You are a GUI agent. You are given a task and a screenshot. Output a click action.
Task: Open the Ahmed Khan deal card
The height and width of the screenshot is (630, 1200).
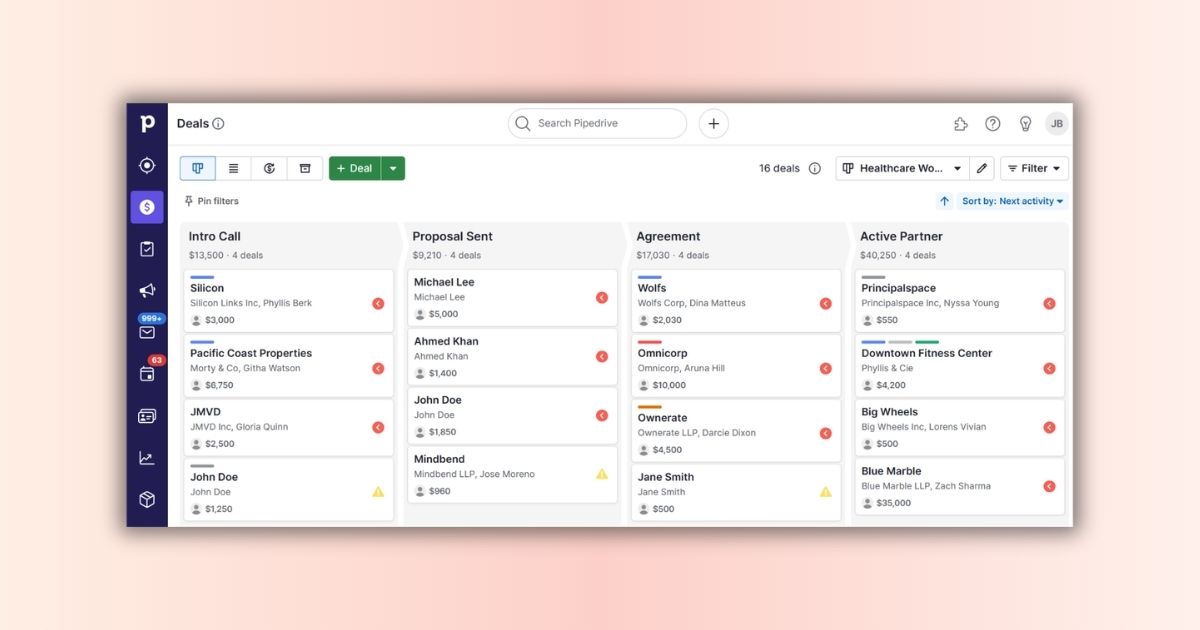(x=513, y=357)
